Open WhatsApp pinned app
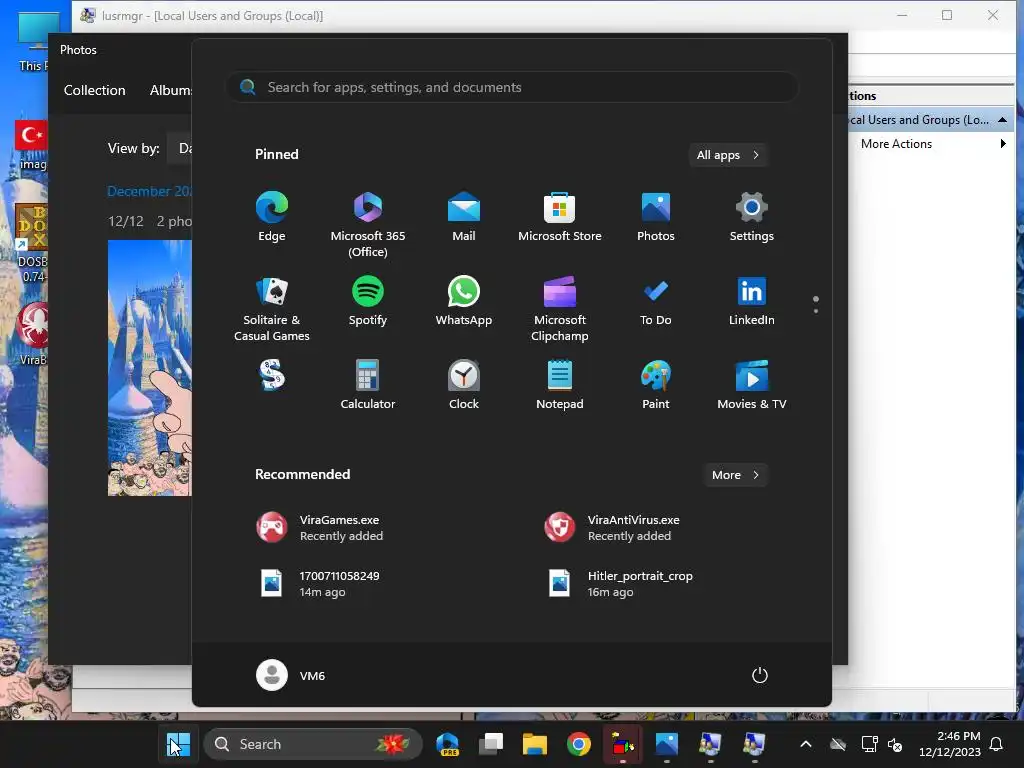Image resolution: width=1024 pixels, height=768 pixels. point(464,300)
